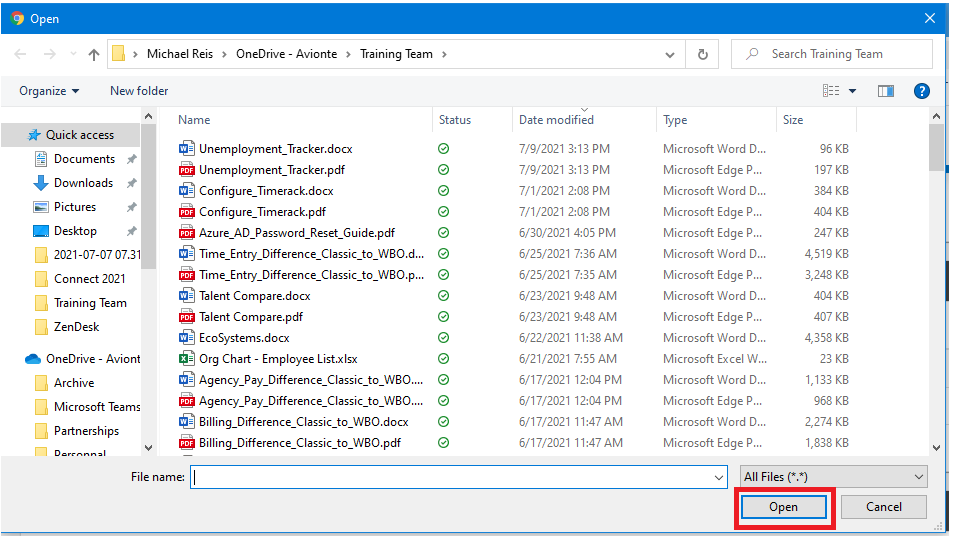Open the Microsoft Teams folder
956x540 pixels.
(97, 407)
